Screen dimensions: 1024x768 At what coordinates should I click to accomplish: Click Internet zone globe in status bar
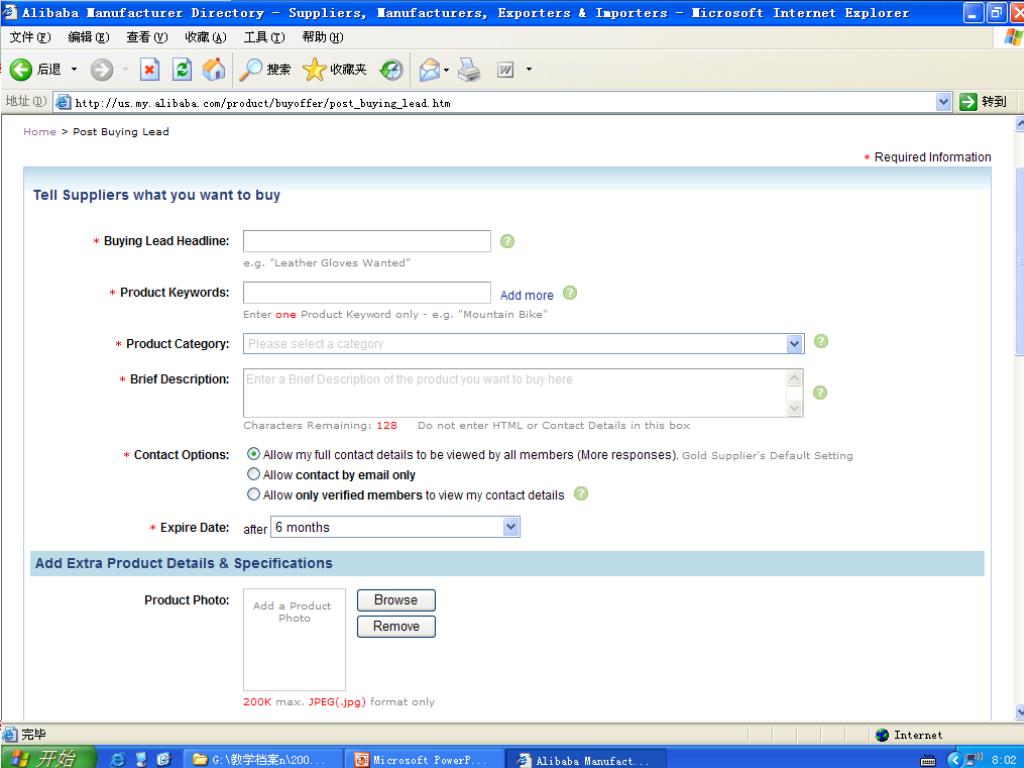pyautogui.click(x=882, y=735)
